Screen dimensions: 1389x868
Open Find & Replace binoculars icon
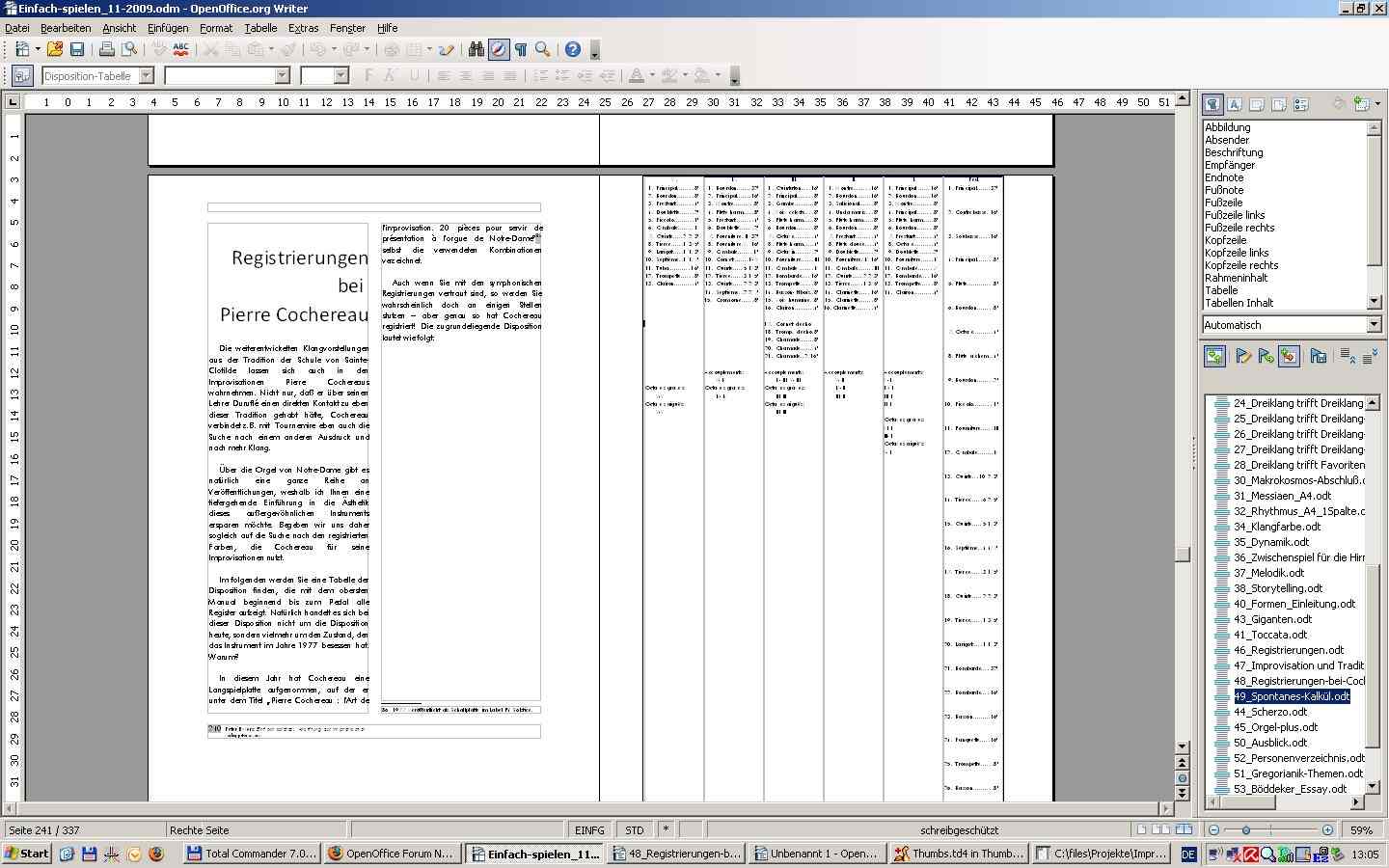[476, 49]
